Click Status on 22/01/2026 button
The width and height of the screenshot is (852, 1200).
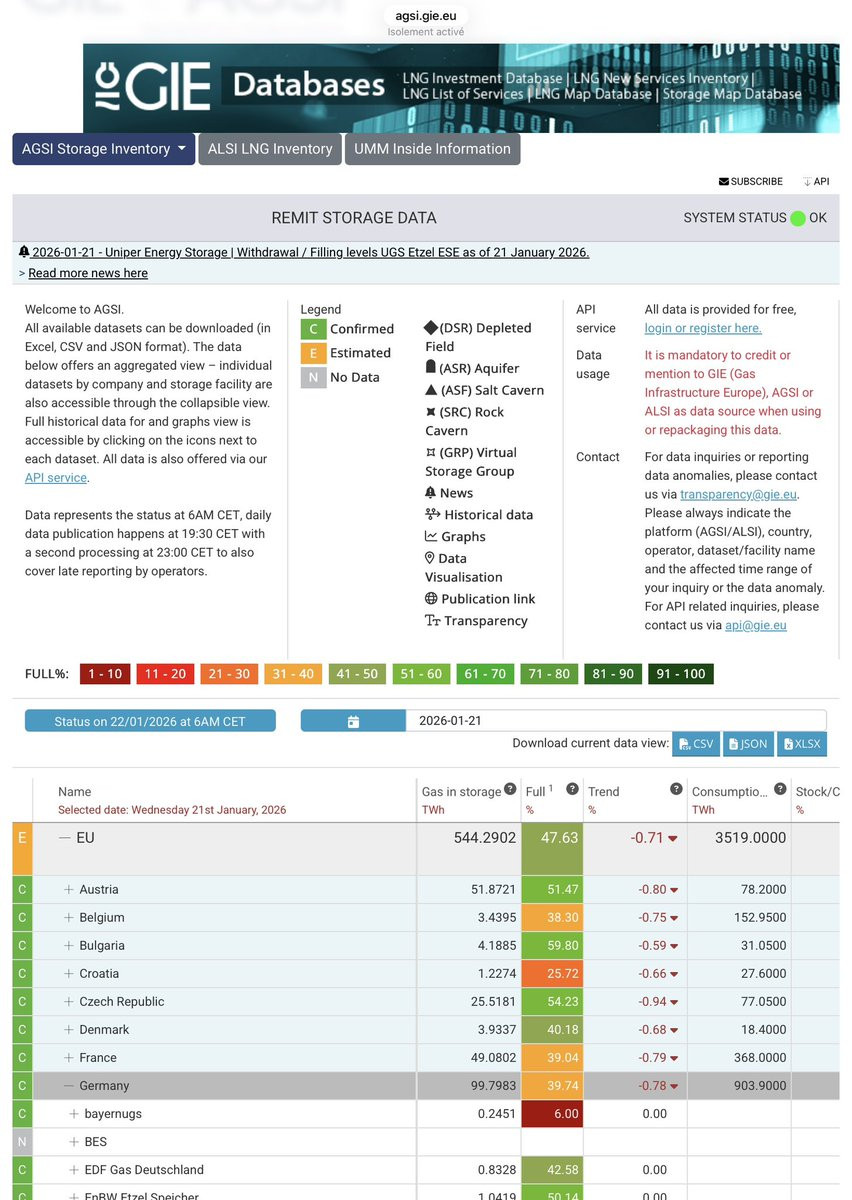click(150, 721)
